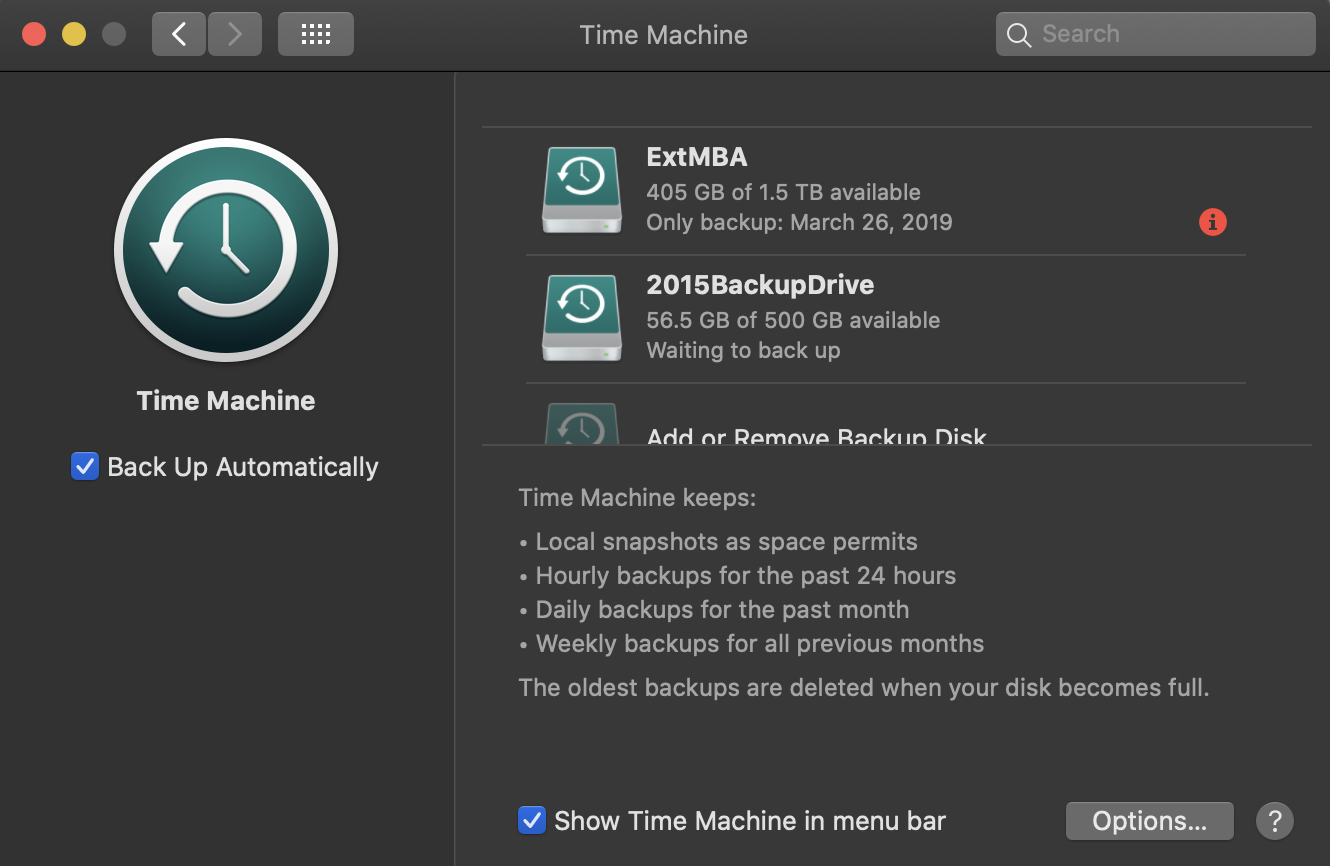Click the 'Waiting to back up' status
1330x866 pixels.
(743, 351)
